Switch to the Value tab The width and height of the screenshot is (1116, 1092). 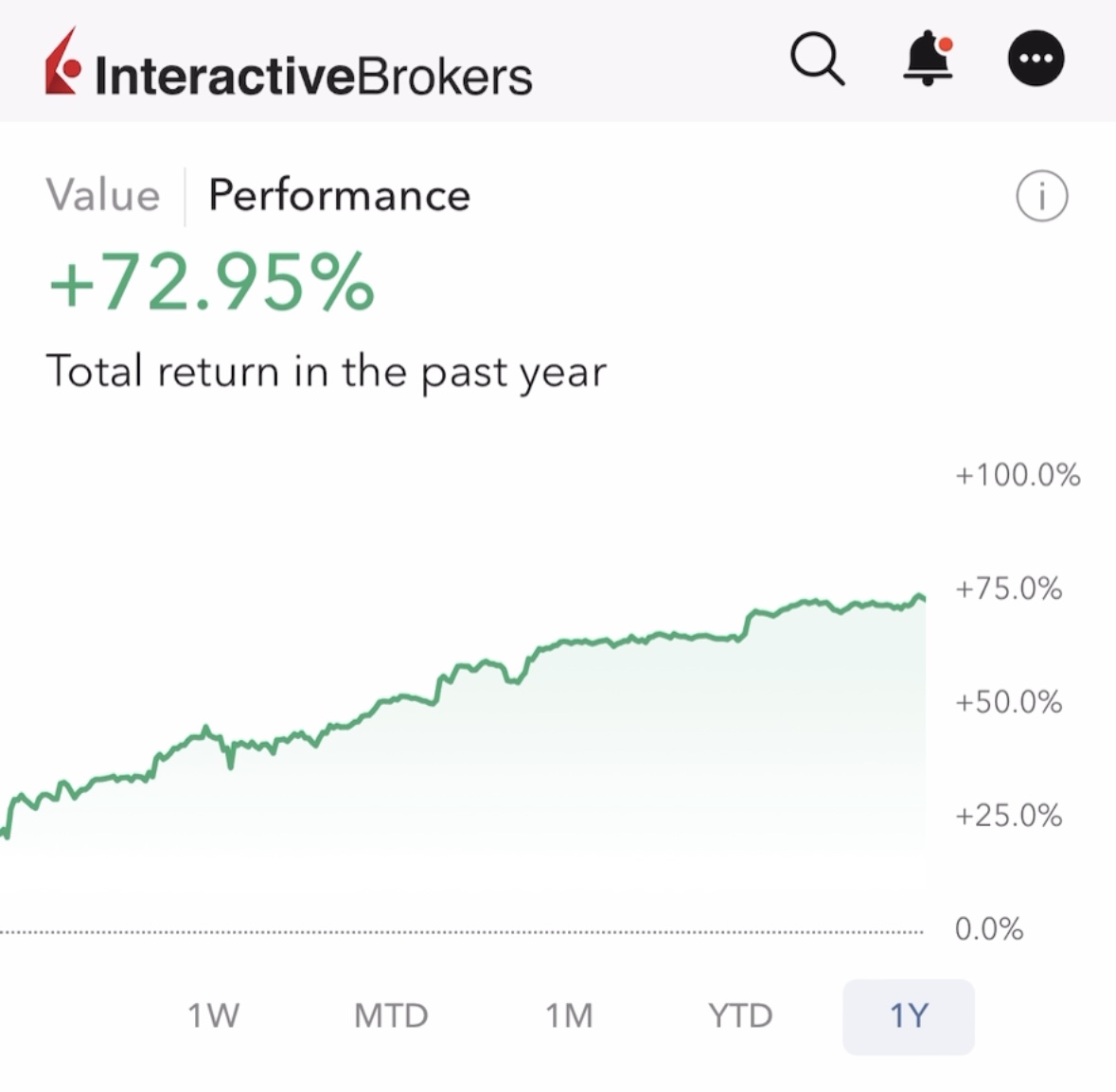click(x=103, y=196)
